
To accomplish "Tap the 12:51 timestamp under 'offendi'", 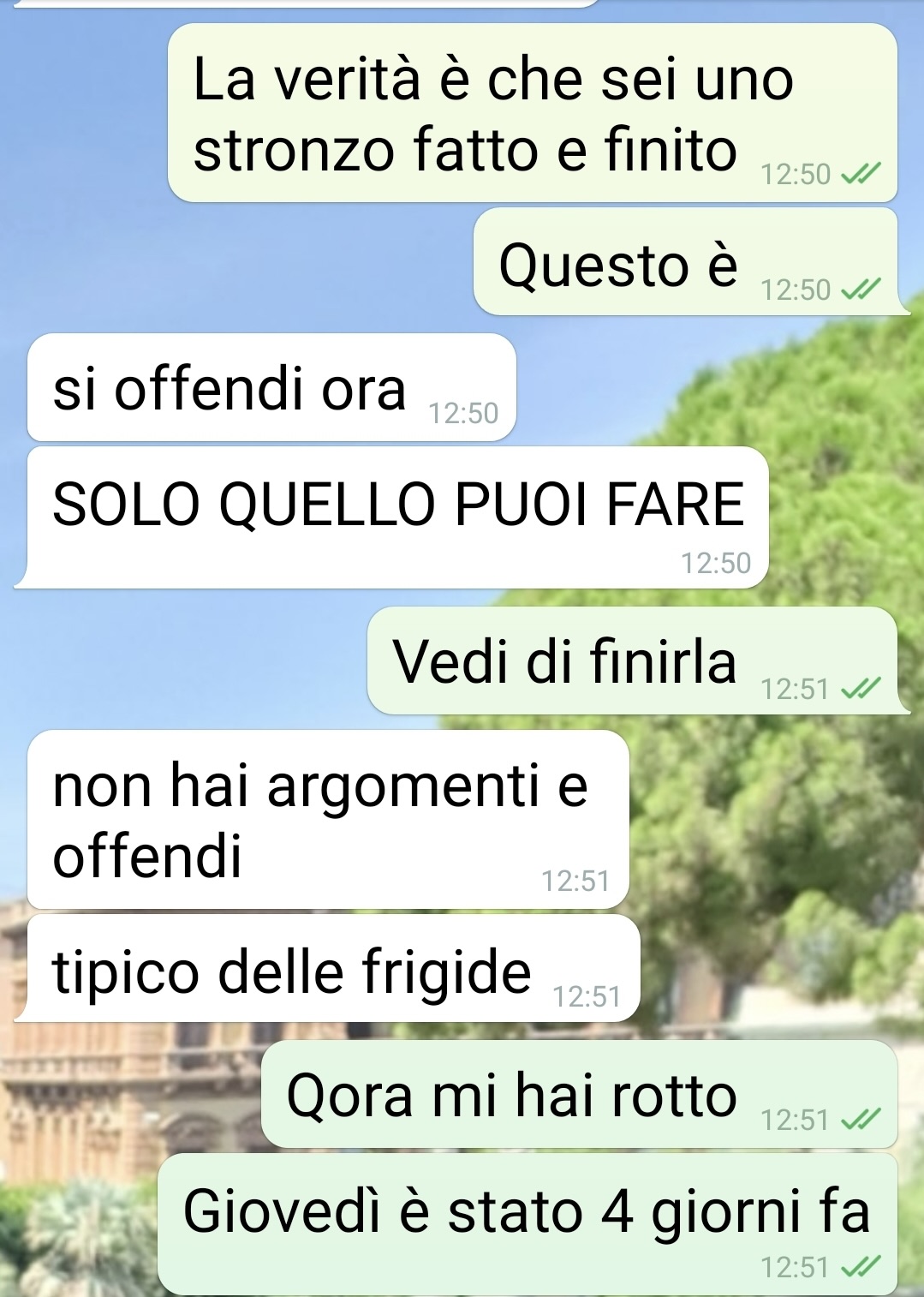I will click(x=575, y=882).
